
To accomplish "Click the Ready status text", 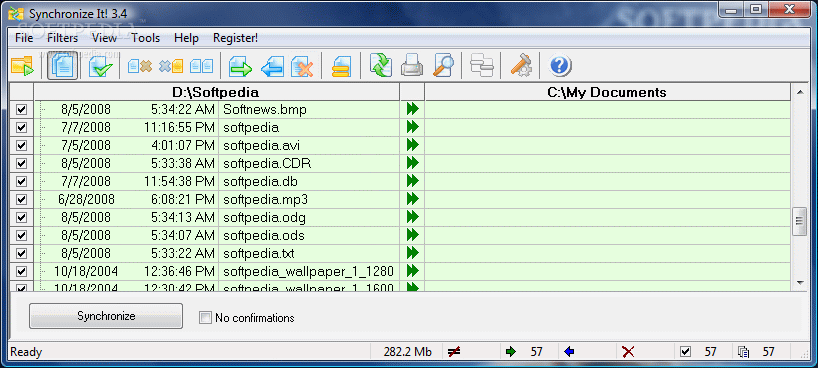I will (26, 352).
